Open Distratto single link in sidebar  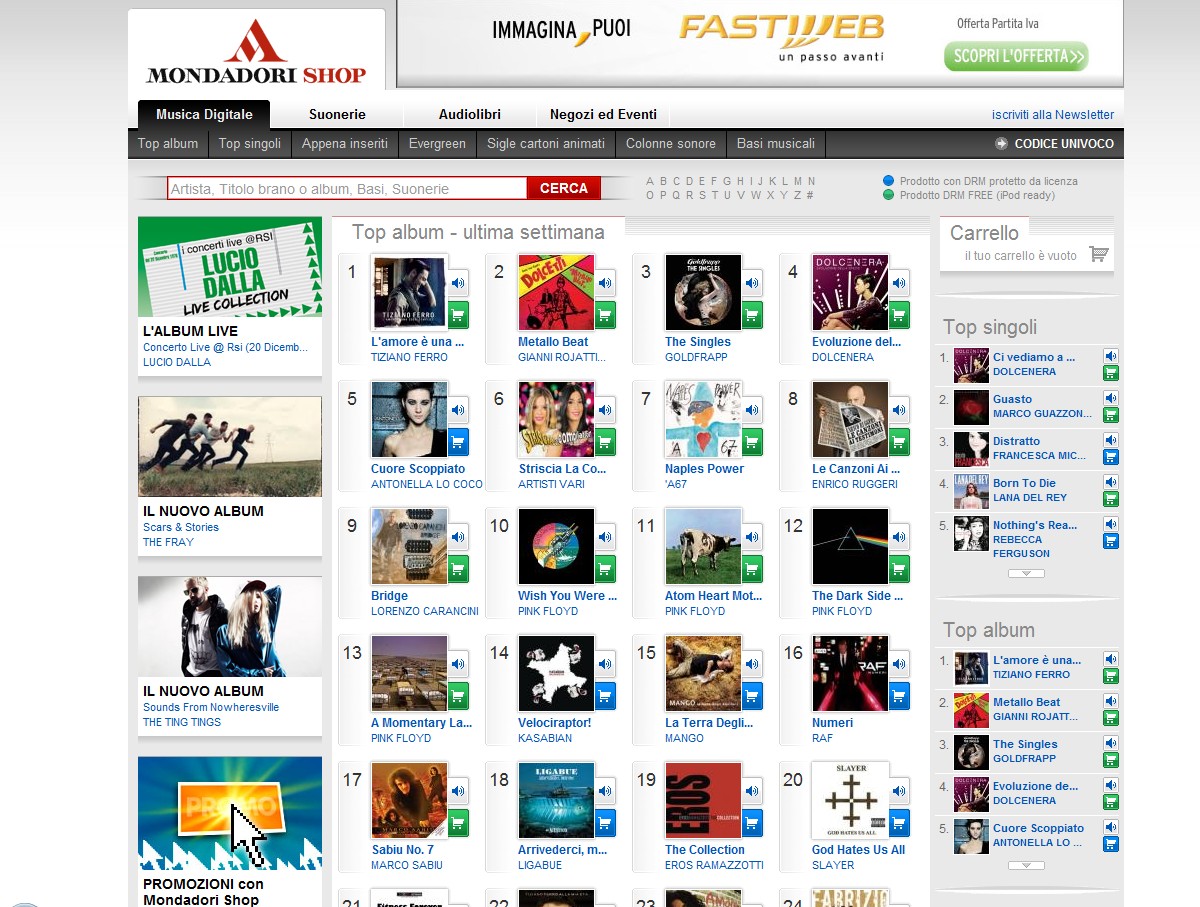[x=1016, y=441]
